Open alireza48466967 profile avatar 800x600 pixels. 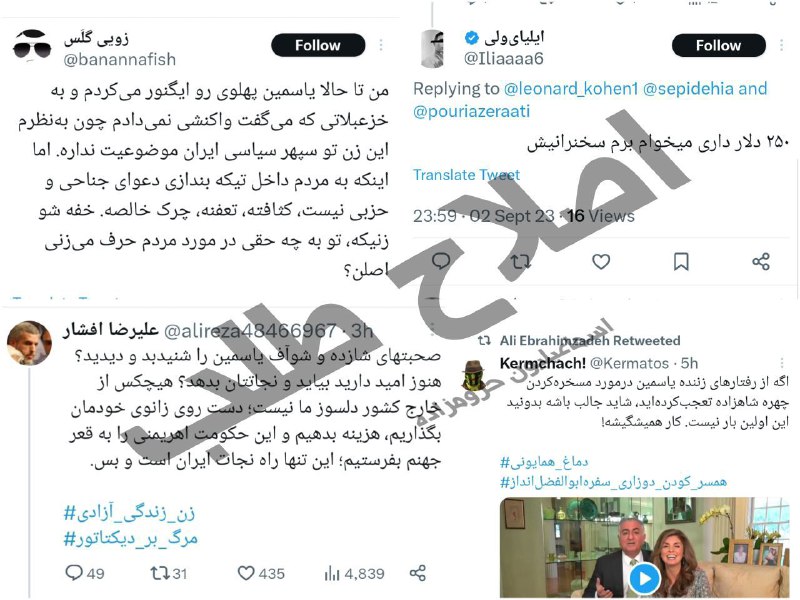point(29,343)
